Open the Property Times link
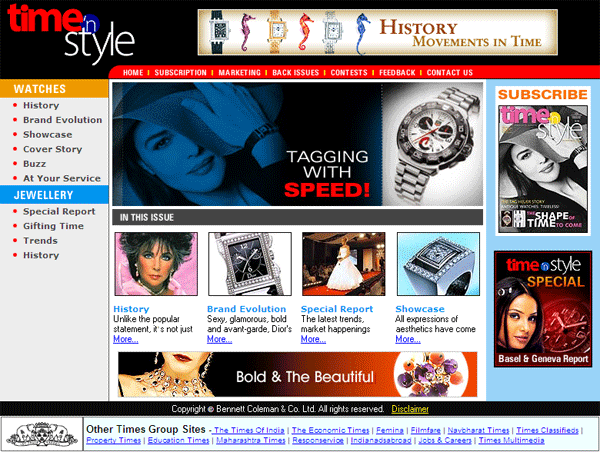This screenshot has height=452, width=600. pyautogui.click(x=113, y=440)
